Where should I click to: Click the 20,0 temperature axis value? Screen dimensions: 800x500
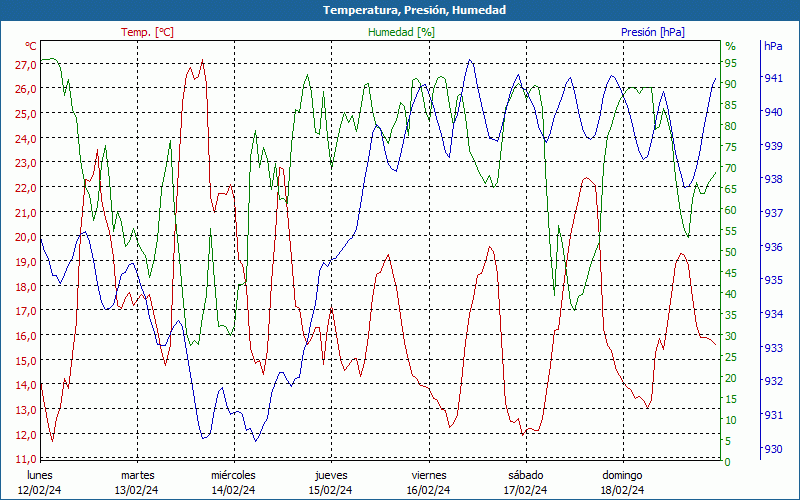[x=26, y=237]
